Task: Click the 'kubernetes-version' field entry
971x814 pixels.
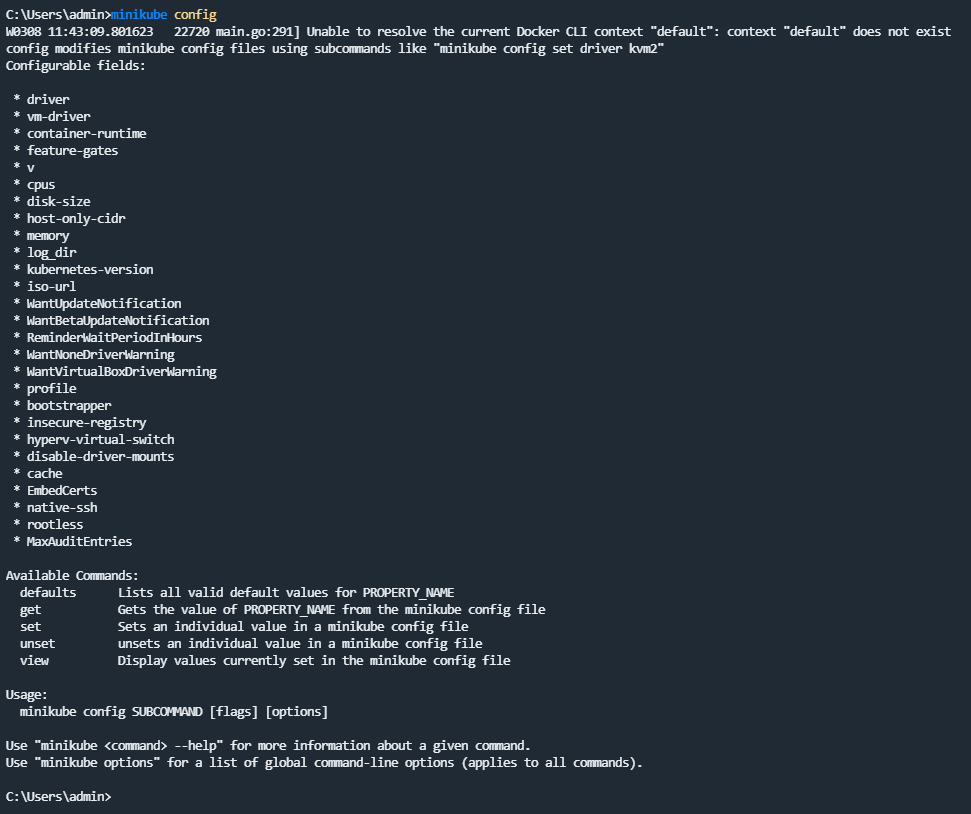Action: 90,269
